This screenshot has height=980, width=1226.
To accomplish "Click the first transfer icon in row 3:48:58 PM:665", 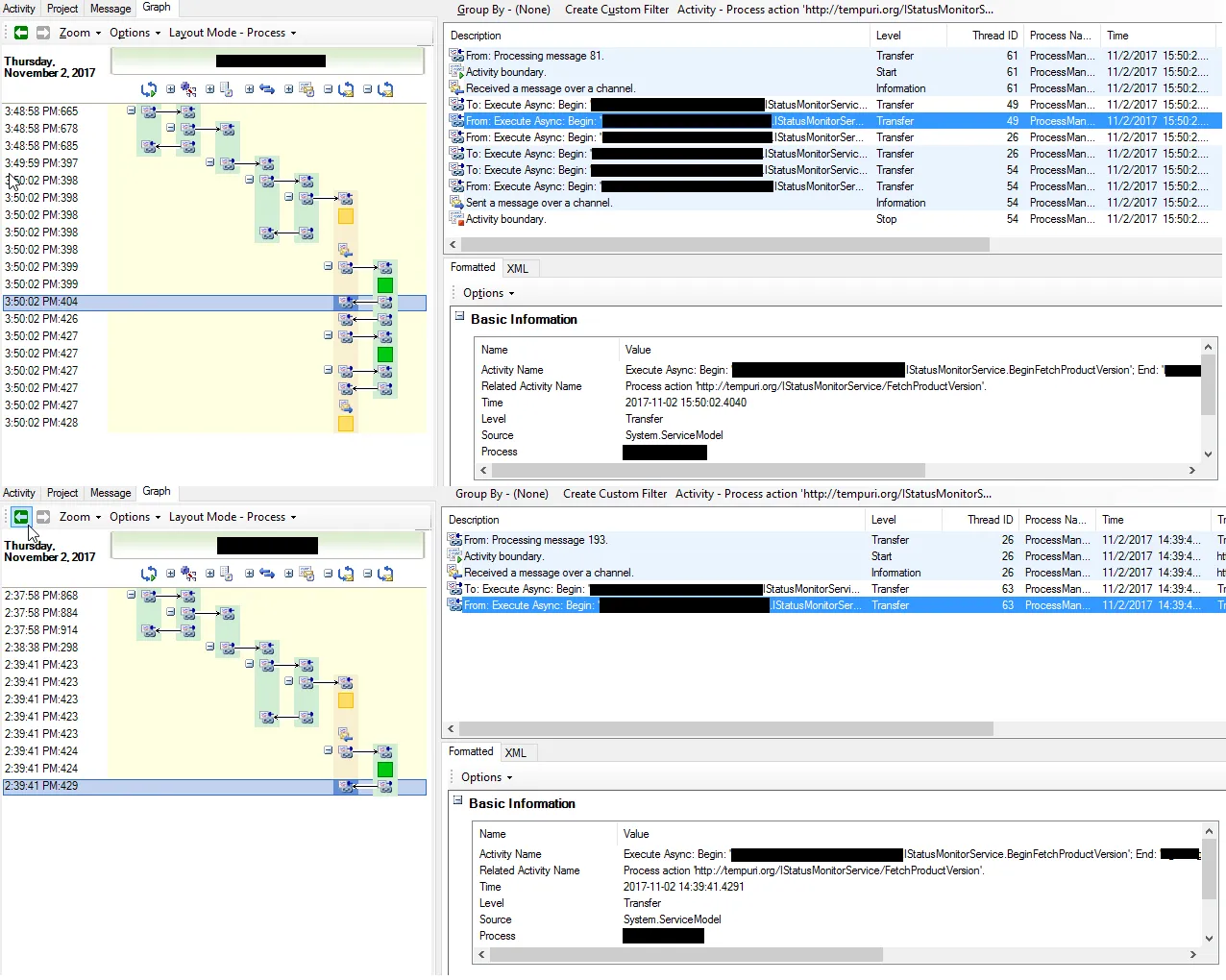I will [149, 111].
